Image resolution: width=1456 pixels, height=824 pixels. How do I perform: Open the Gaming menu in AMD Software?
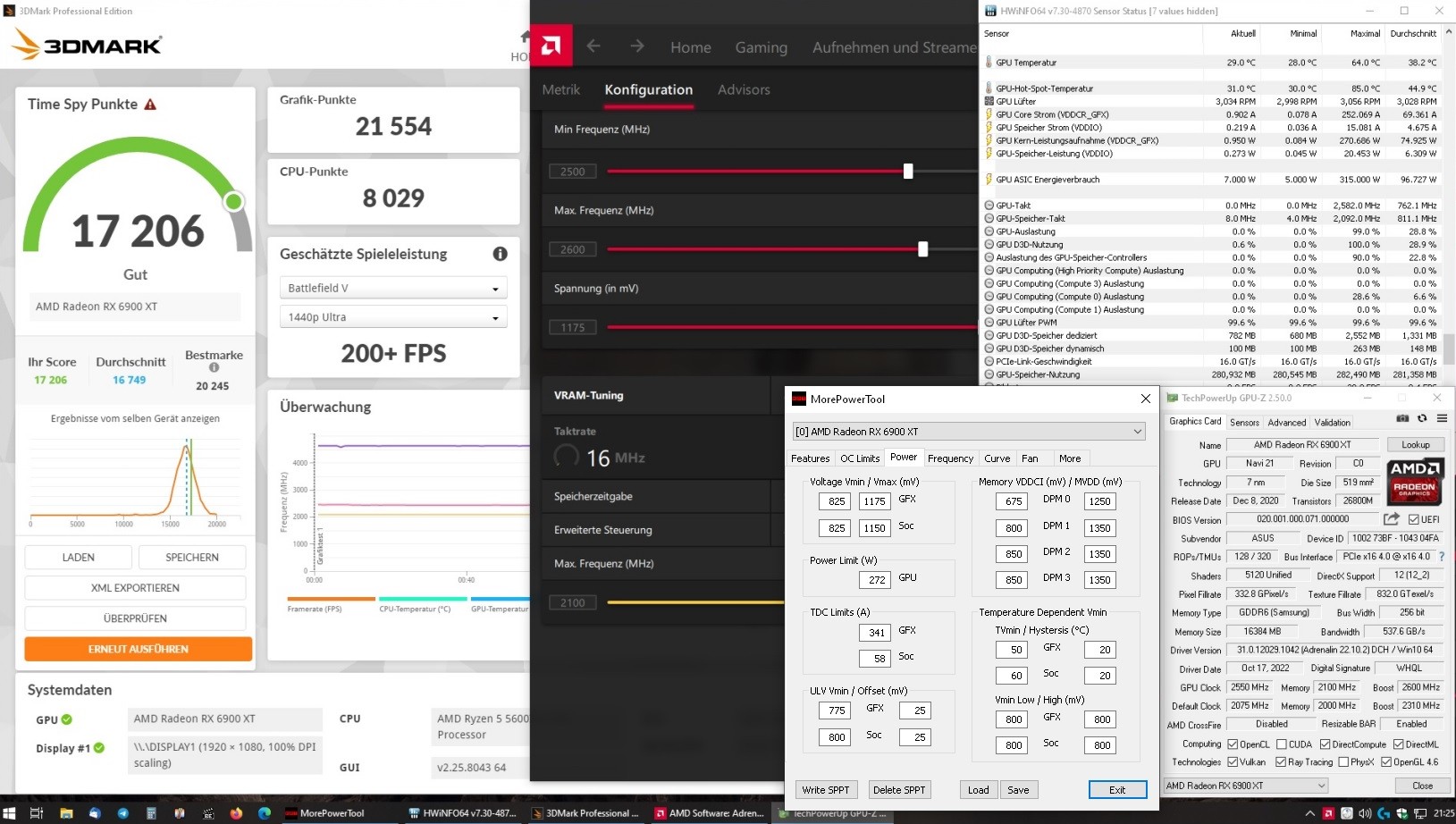point(761,47)
